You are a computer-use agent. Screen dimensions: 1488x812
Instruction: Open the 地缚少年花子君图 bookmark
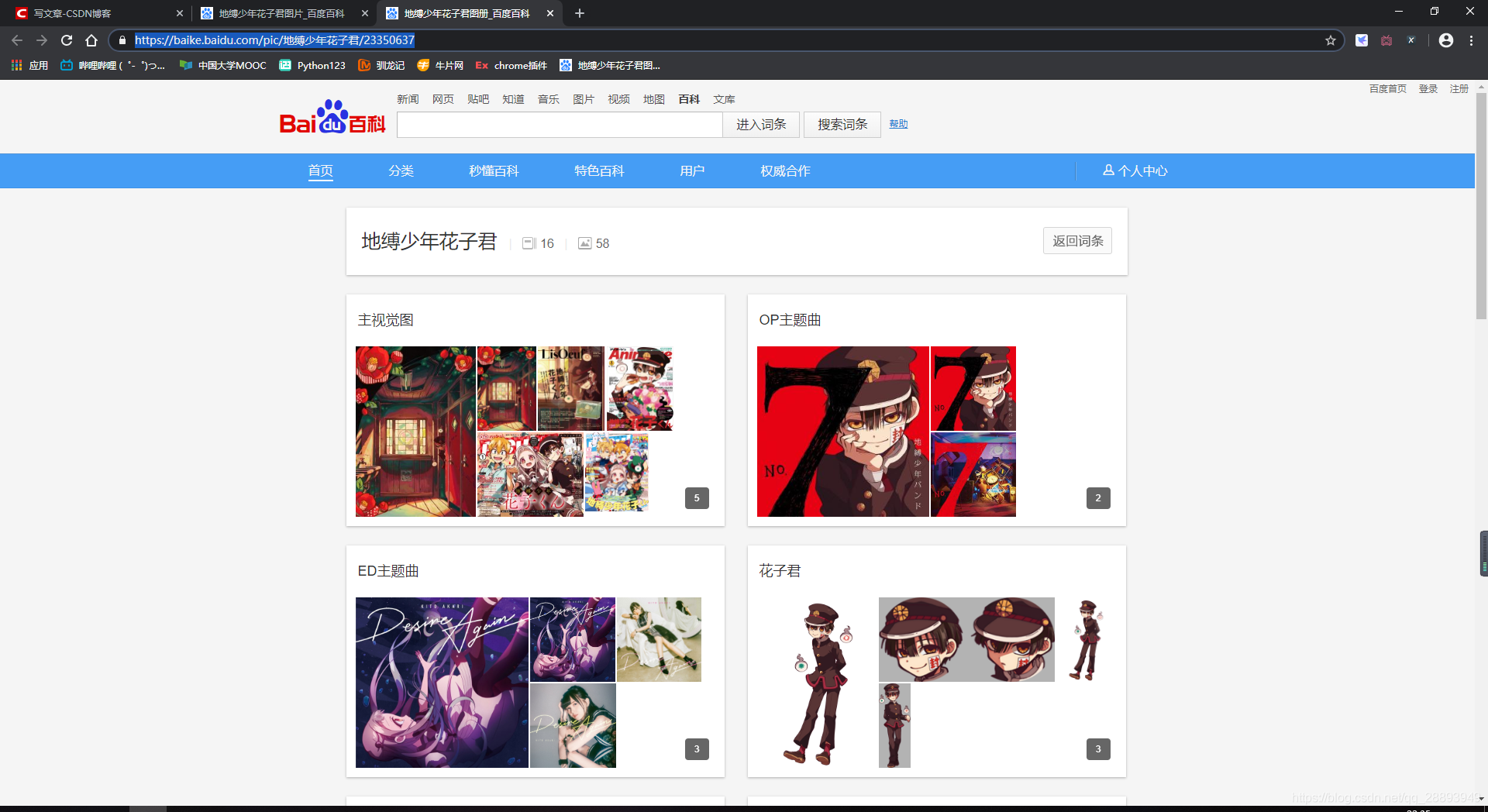(x=610, y=66)
